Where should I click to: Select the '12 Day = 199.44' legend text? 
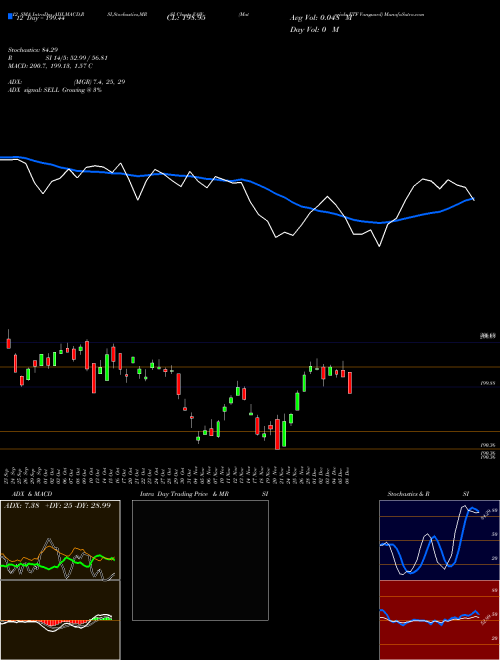39,19
